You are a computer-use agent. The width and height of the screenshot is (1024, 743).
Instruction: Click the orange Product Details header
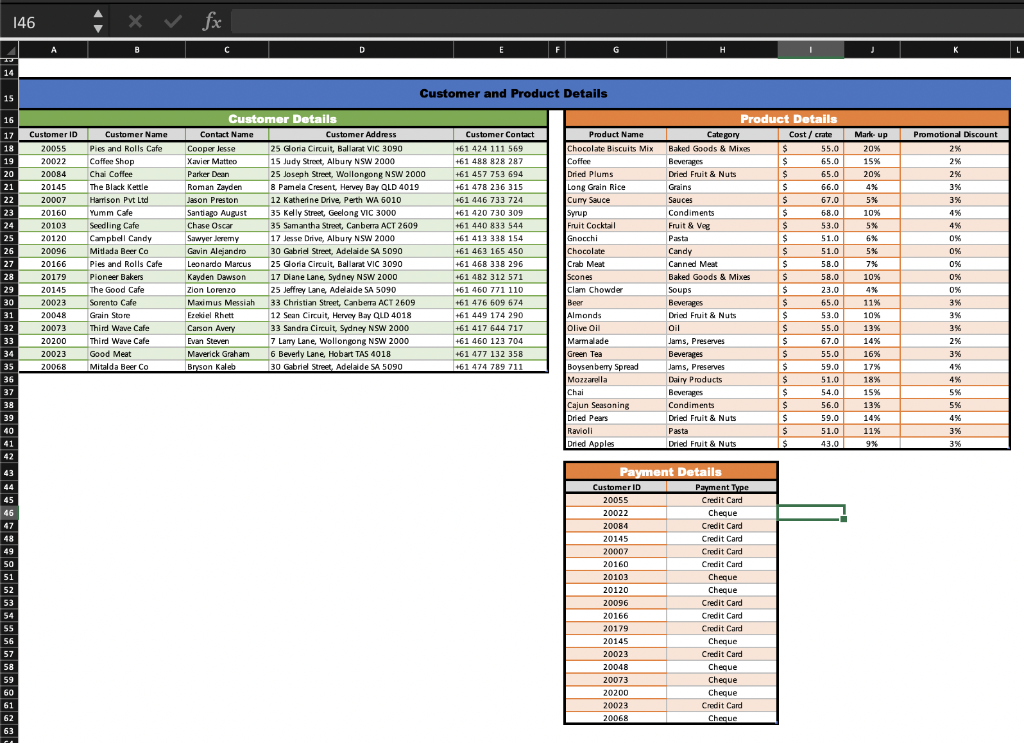(788, 118)
